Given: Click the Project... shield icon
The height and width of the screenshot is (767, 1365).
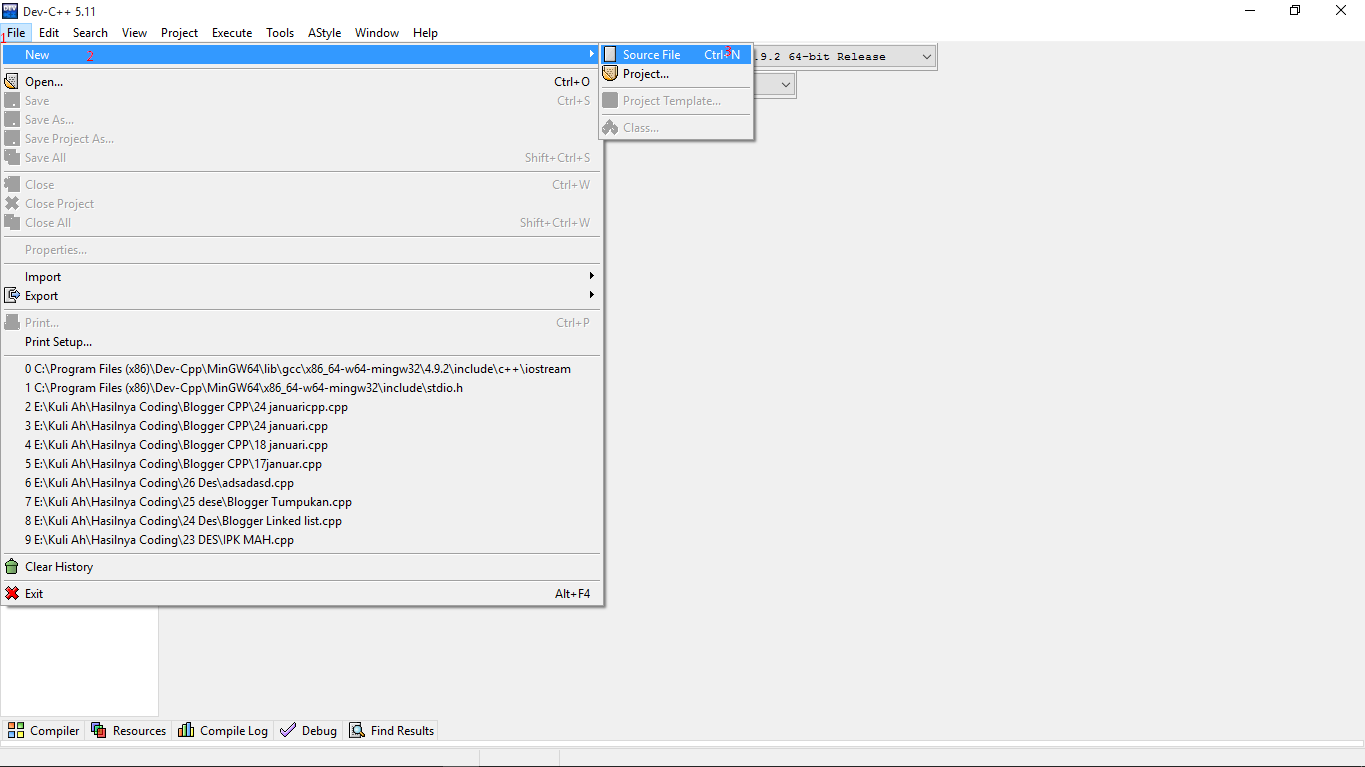Looking at the screenshot, I should point(610,74).
